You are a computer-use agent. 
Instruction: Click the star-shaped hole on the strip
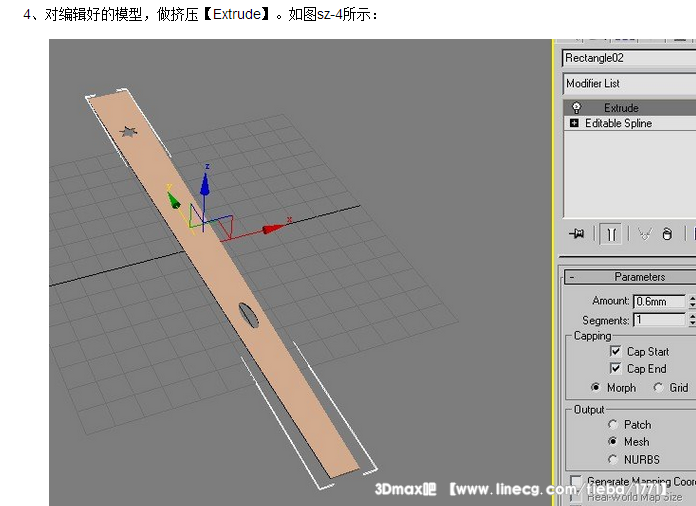tap(129, 131)
